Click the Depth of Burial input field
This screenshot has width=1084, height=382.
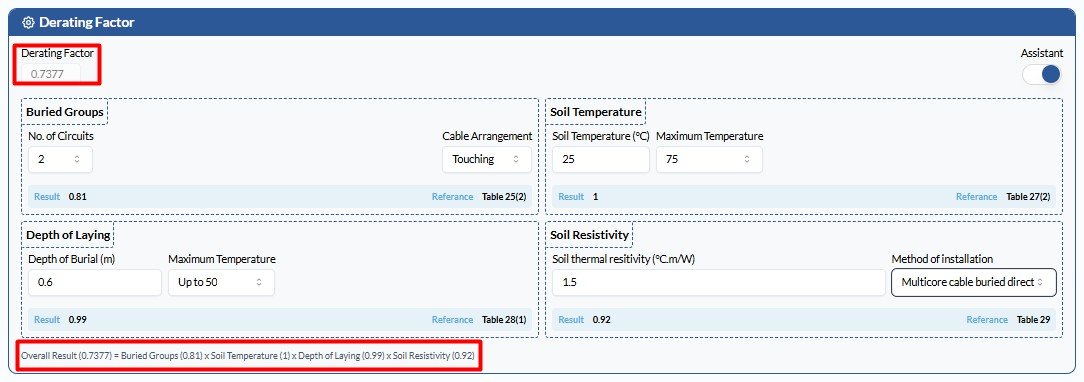[x=95, y=283]
